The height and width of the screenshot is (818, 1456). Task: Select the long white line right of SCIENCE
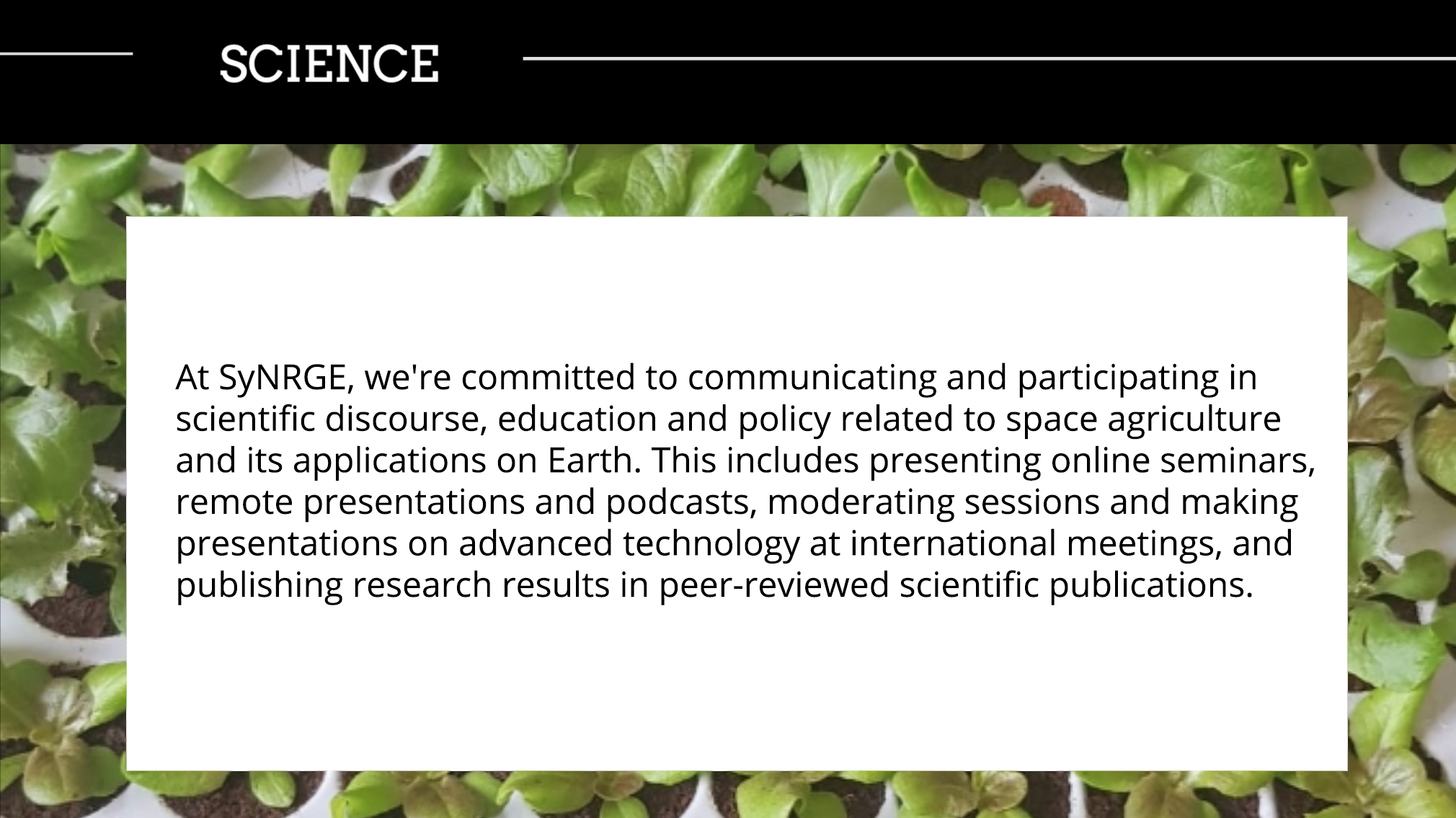989,58
